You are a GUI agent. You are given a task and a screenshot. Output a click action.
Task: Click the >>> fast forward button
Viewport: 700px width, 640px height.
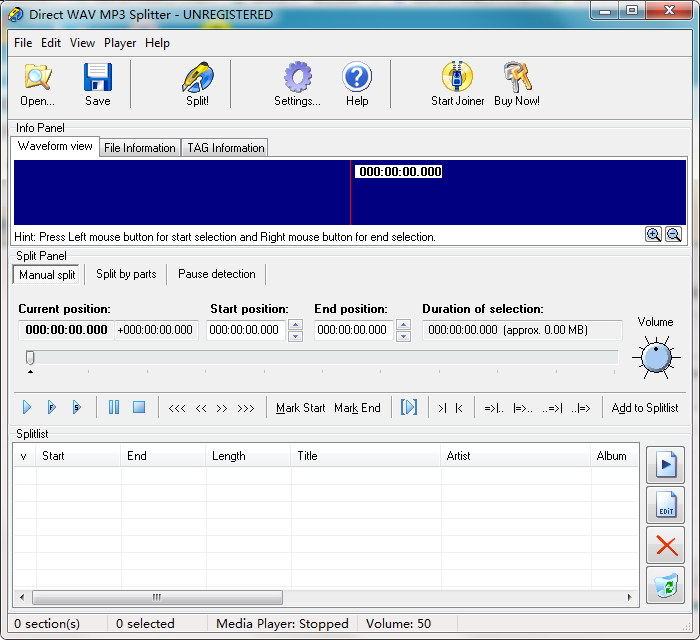tap(246, 408)
